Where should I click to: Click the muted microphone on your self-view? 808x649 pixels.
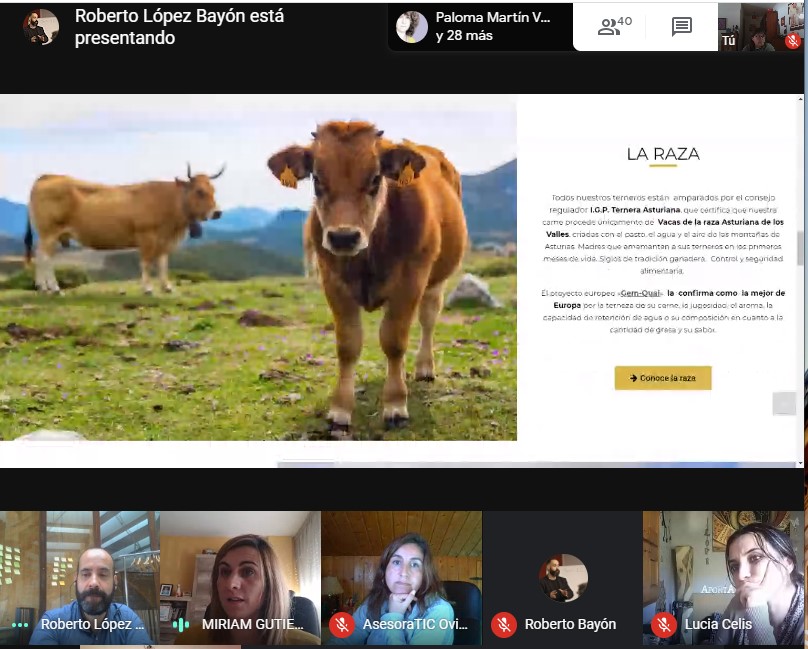793,41
